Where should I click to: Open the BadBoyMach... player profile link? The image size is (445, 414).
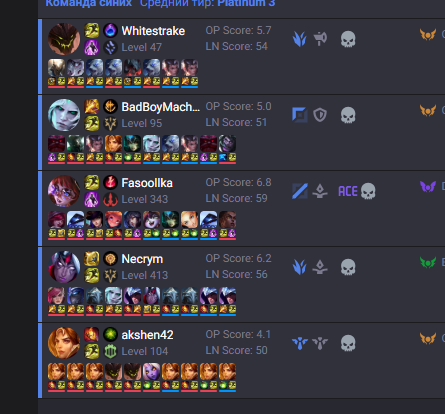[161, 107]
